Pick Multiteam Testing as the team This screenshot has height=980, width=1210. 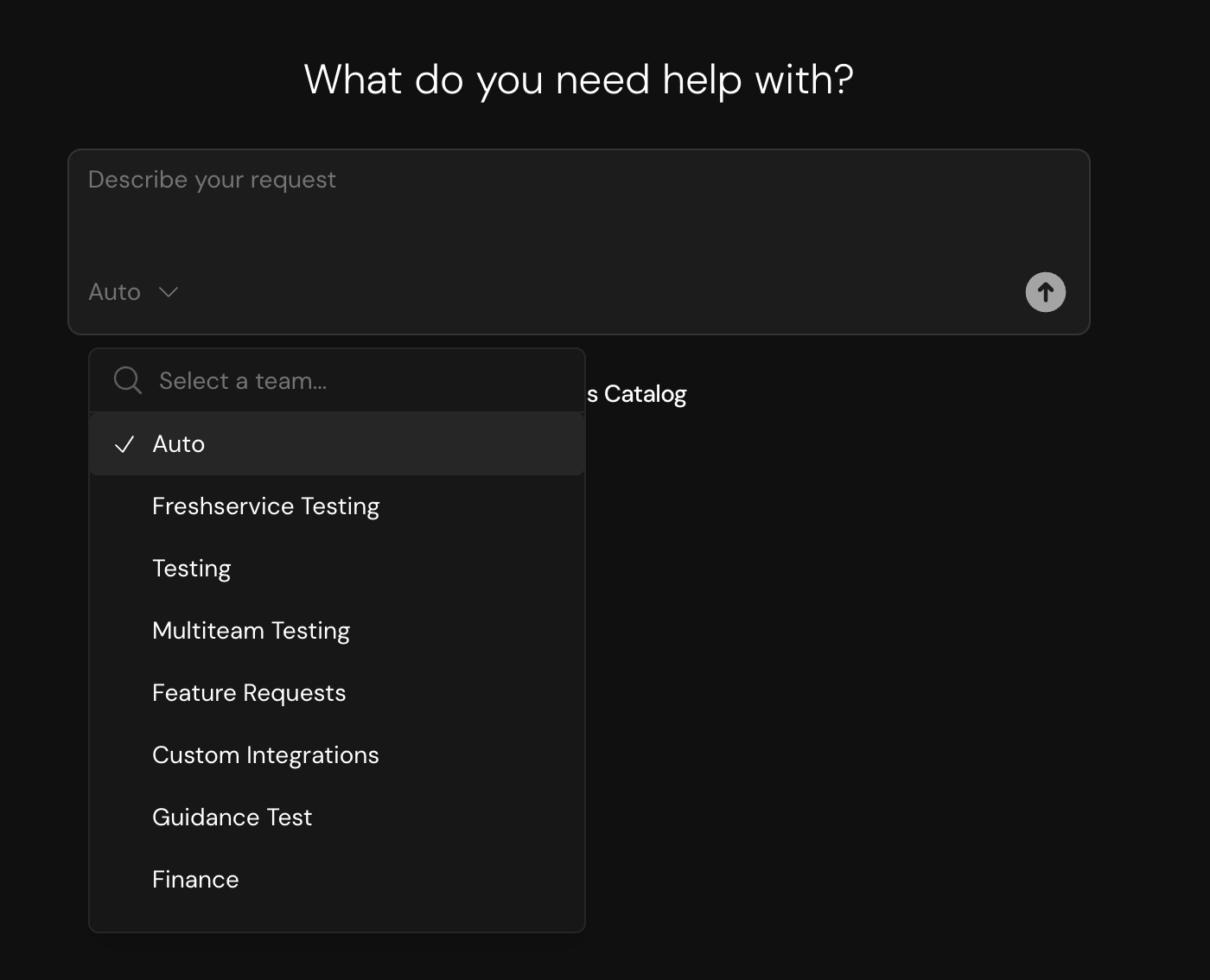(x=251, y=630)
